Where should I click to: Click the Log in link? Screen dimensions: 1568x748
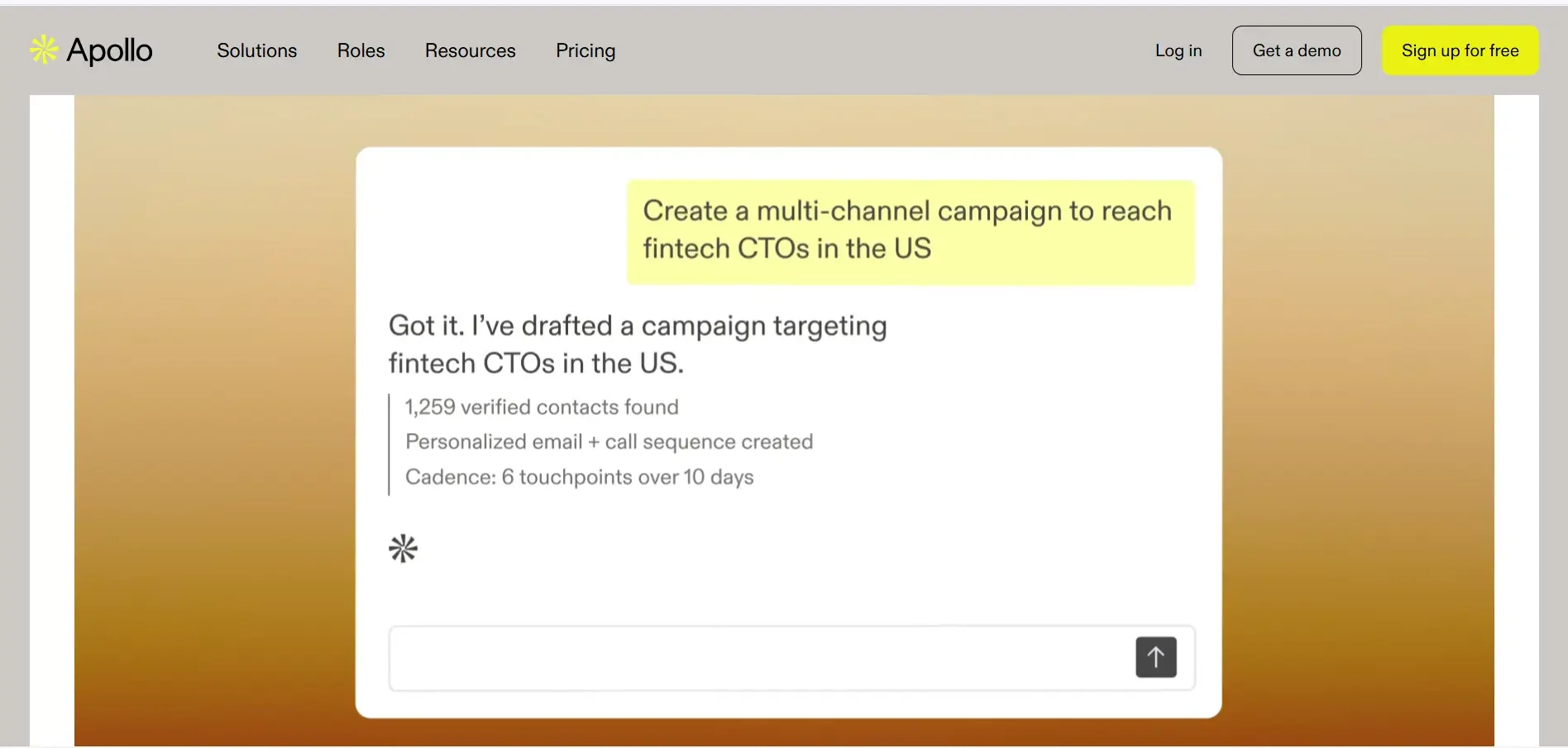click(x=1178, y=50)
